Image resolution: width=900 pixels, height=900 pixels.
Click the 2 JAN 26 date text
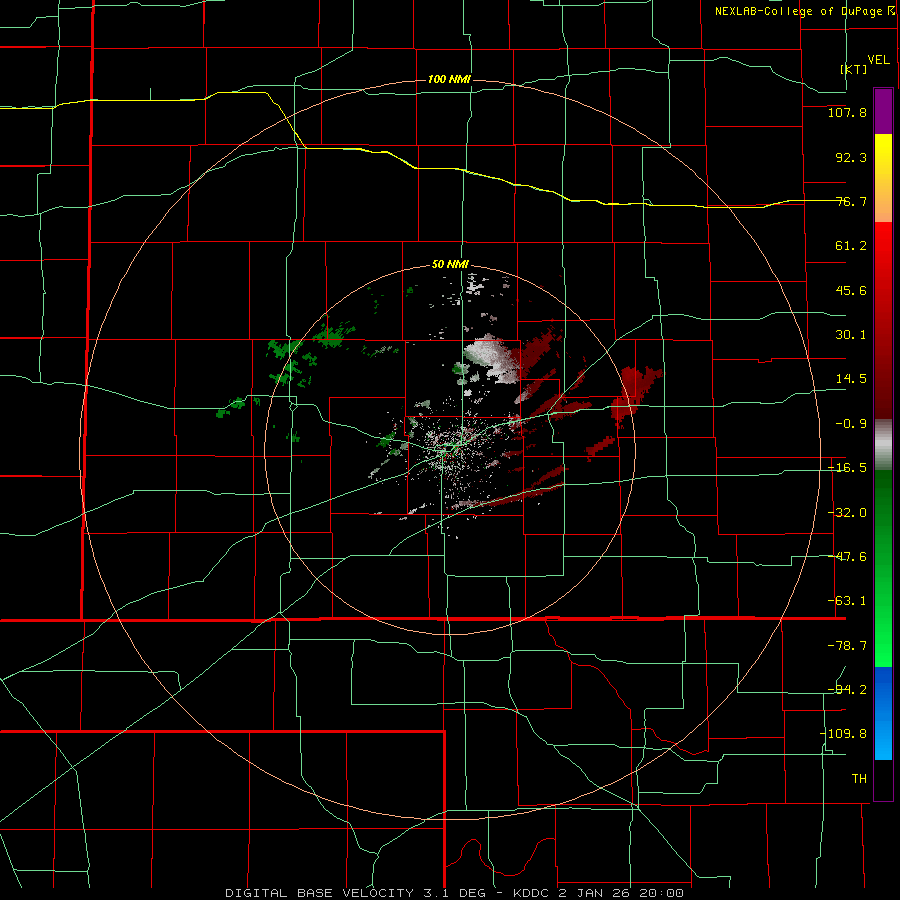pos(594,893)
